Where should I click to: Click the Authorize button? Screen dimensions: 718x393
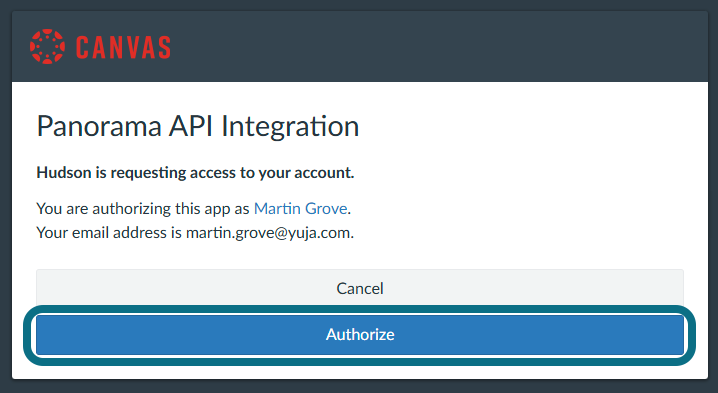tap(360, 334)
